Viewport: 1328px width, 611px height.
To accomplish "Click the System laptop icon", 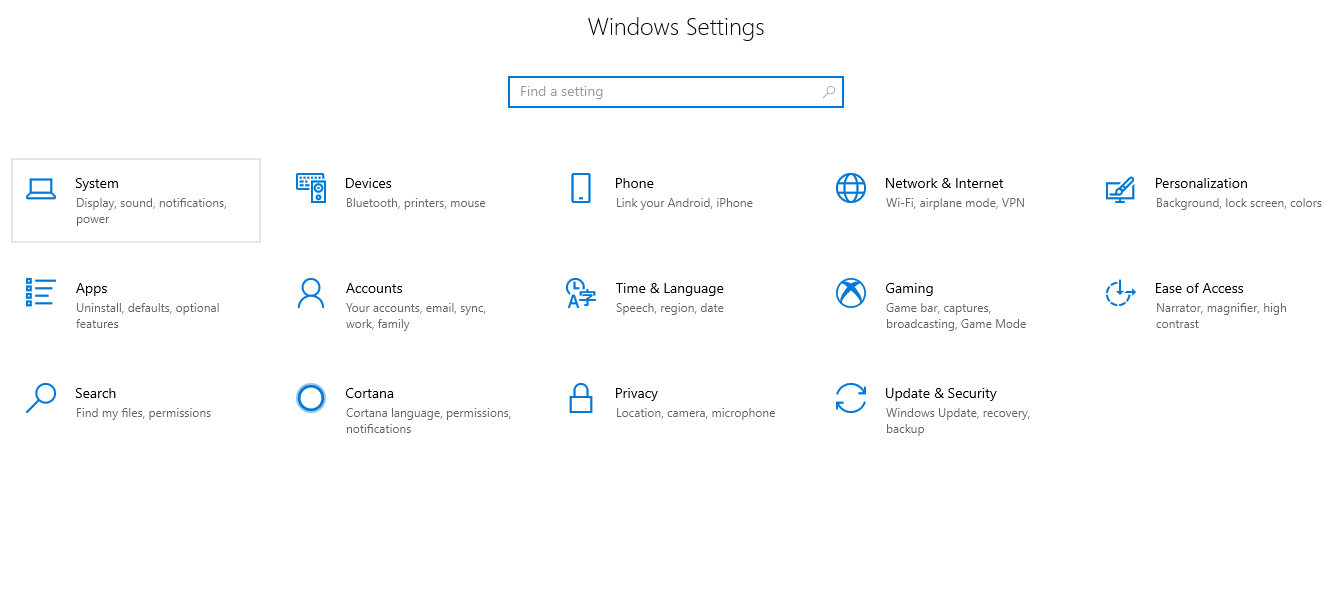I will tap(41, 189).
